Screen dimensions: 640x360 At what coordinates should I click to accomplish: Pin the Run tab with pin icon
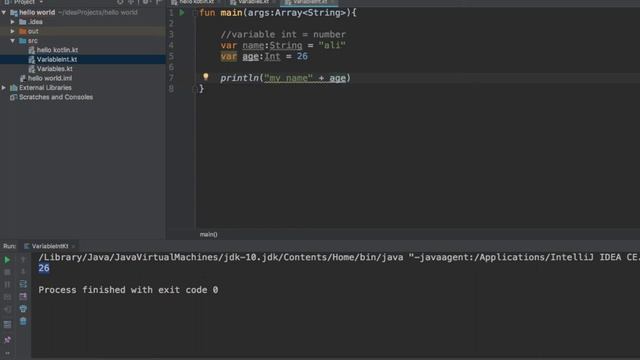pyautogui.click(x=7, y=340)
